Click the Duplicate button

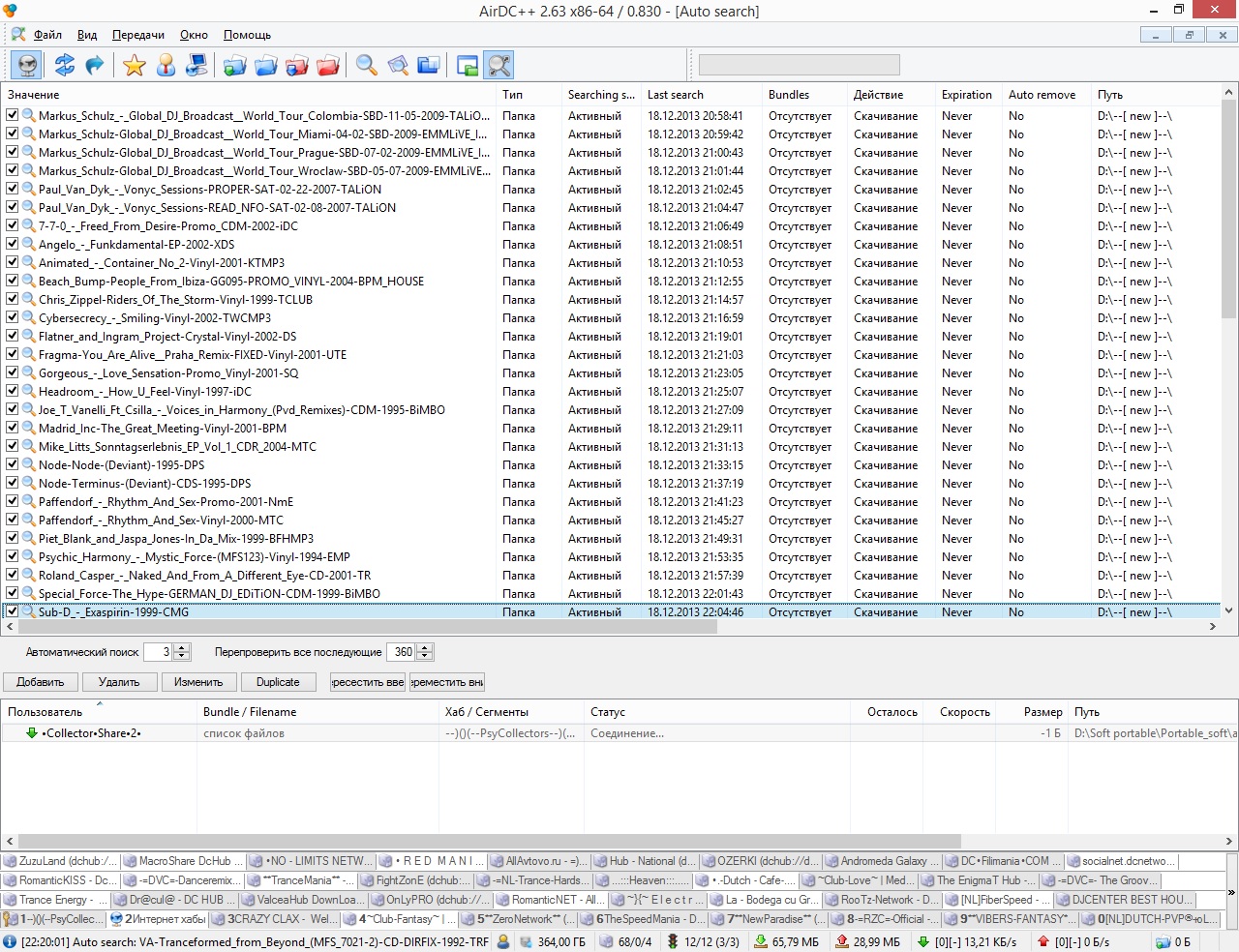[x=278, y=682]
